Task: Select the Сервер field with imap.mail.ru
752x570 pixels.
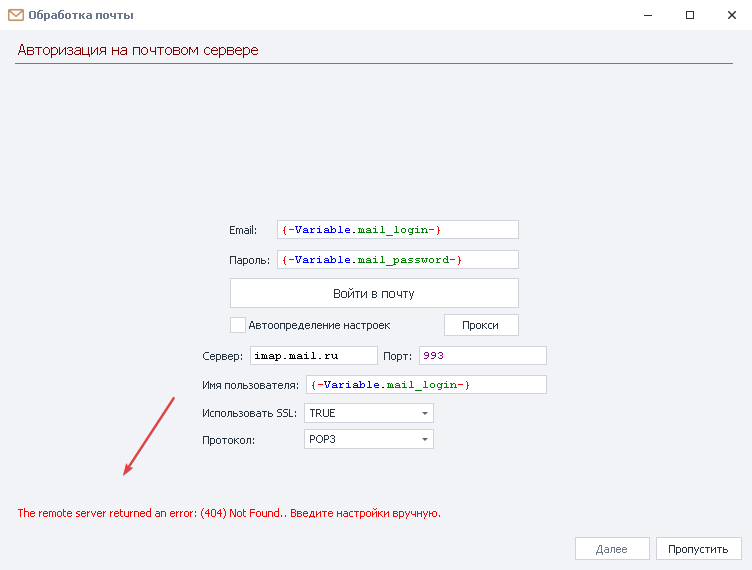Action: [313, 356]
